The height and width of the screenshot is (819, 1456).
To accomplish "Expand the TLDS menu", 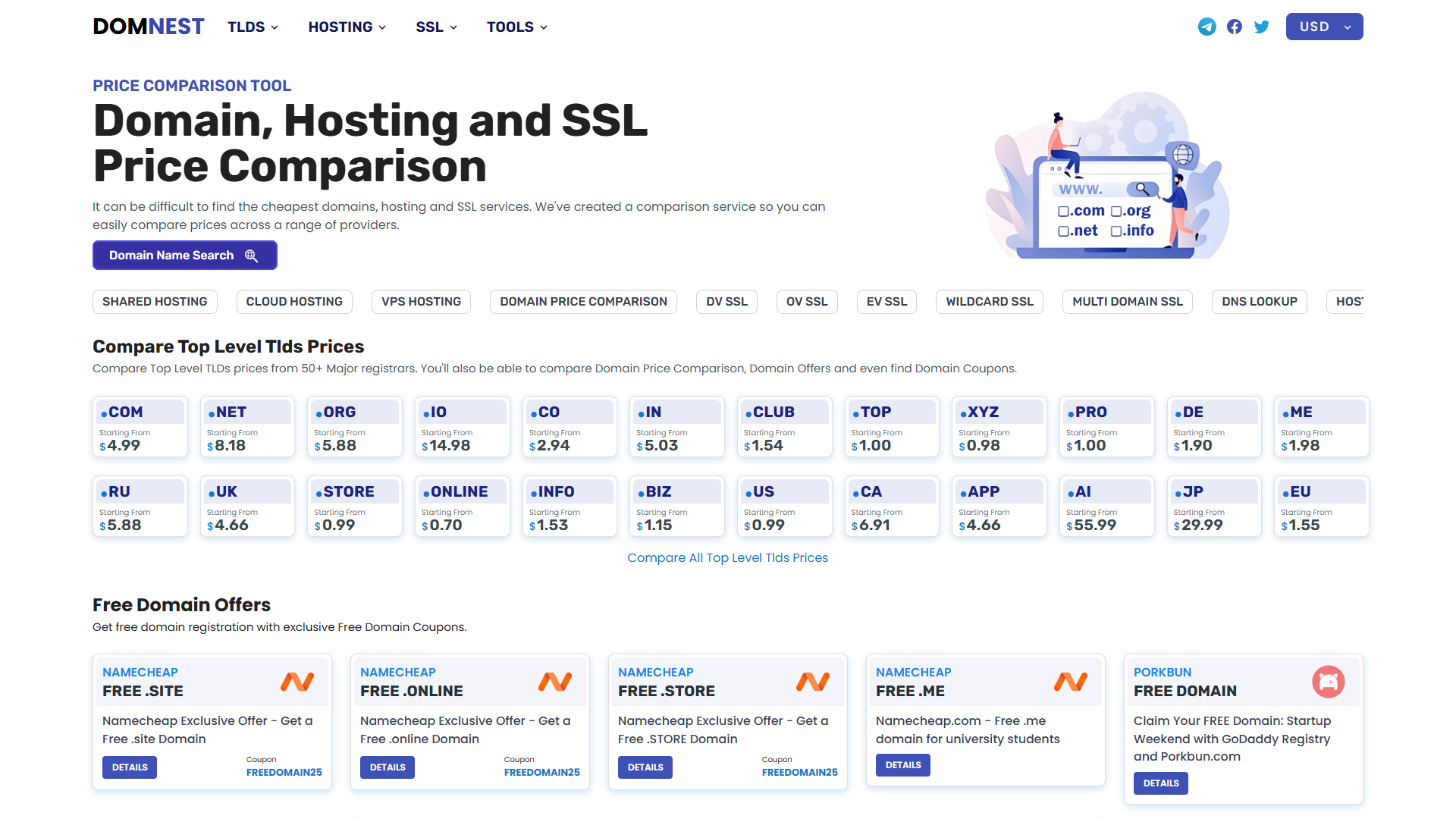I will tap(253, 27).
